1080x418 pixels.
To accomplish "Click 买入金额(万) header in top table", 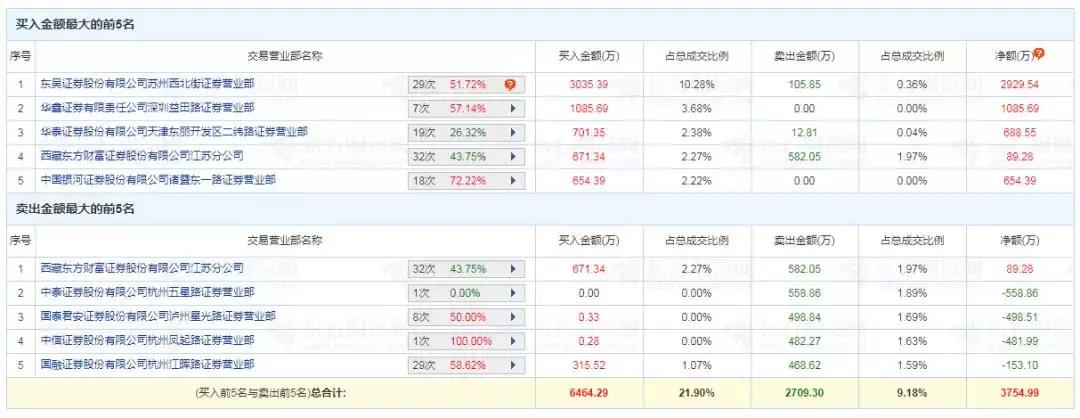I will tap(588, 56).
